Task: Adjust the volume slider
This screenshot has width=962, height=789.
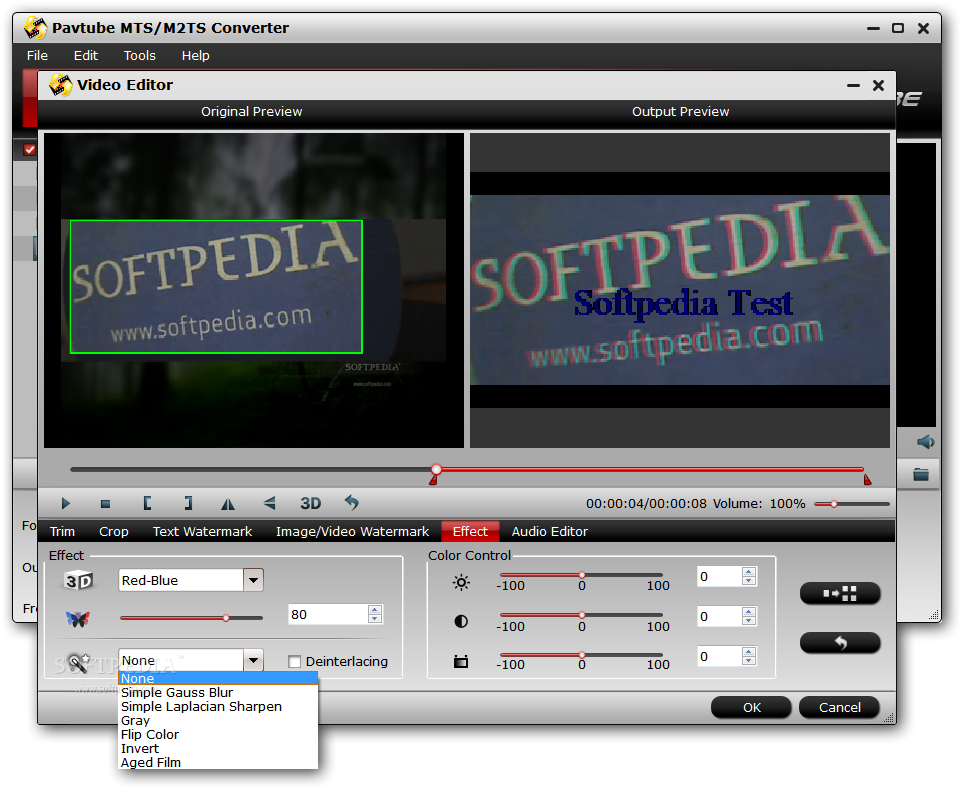Action: [834, 504]
